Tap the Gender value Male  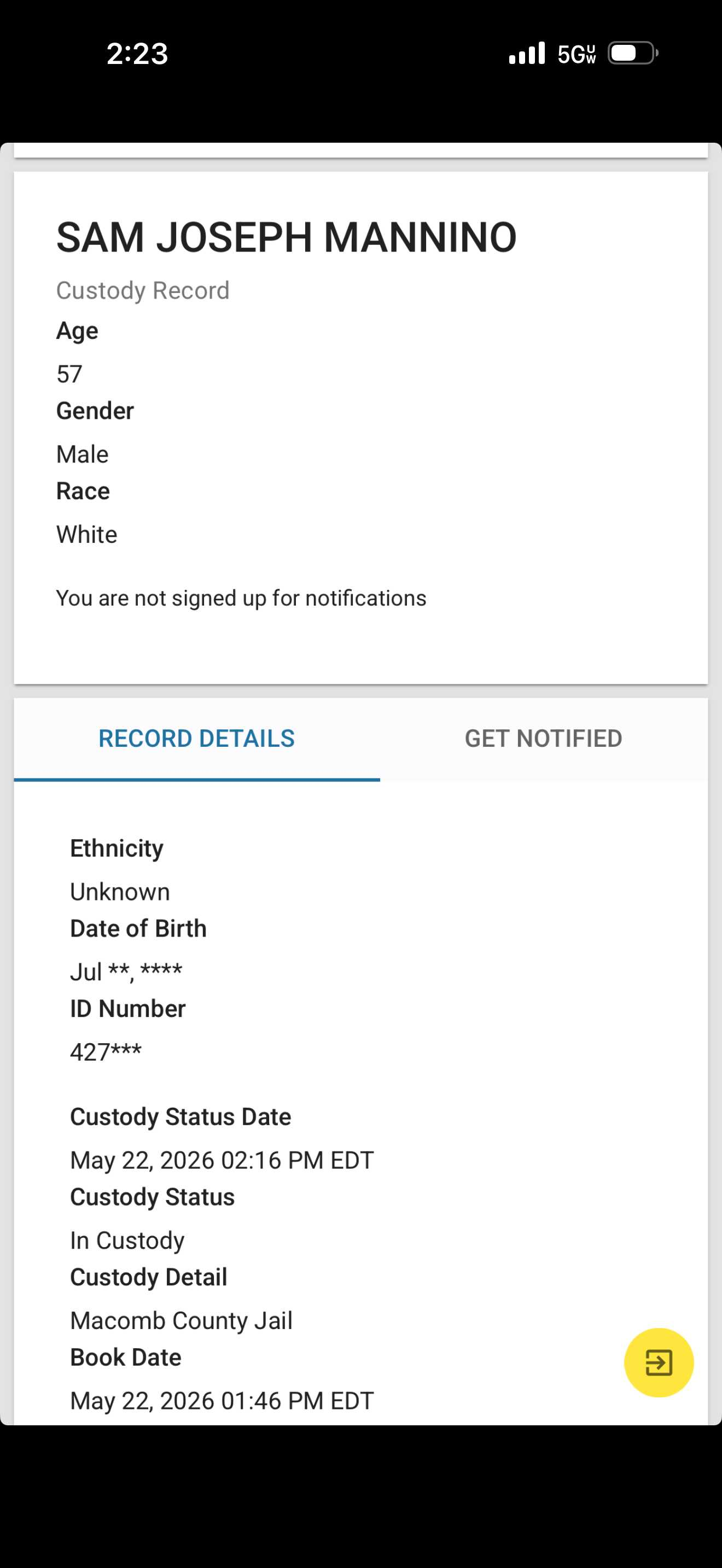(x=82, y=454)
